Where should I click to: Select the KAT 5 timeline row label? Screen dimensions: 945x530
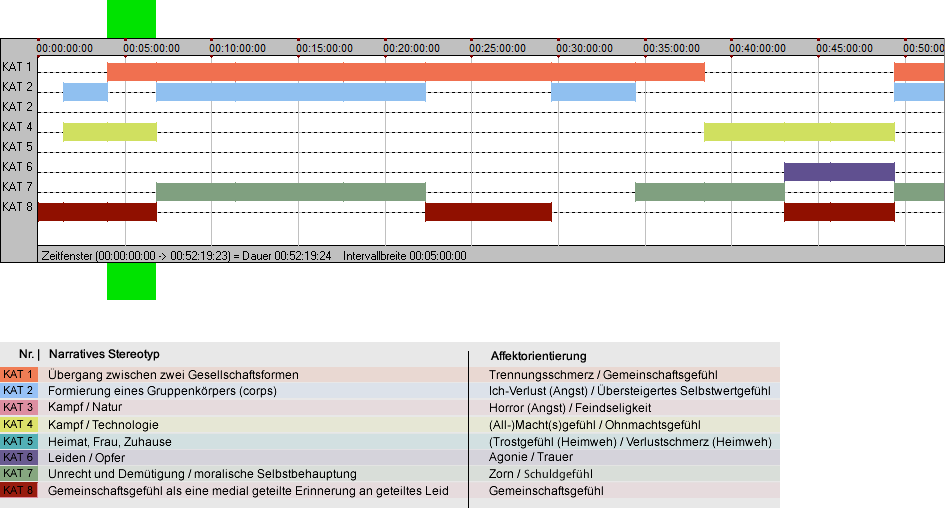17,147
